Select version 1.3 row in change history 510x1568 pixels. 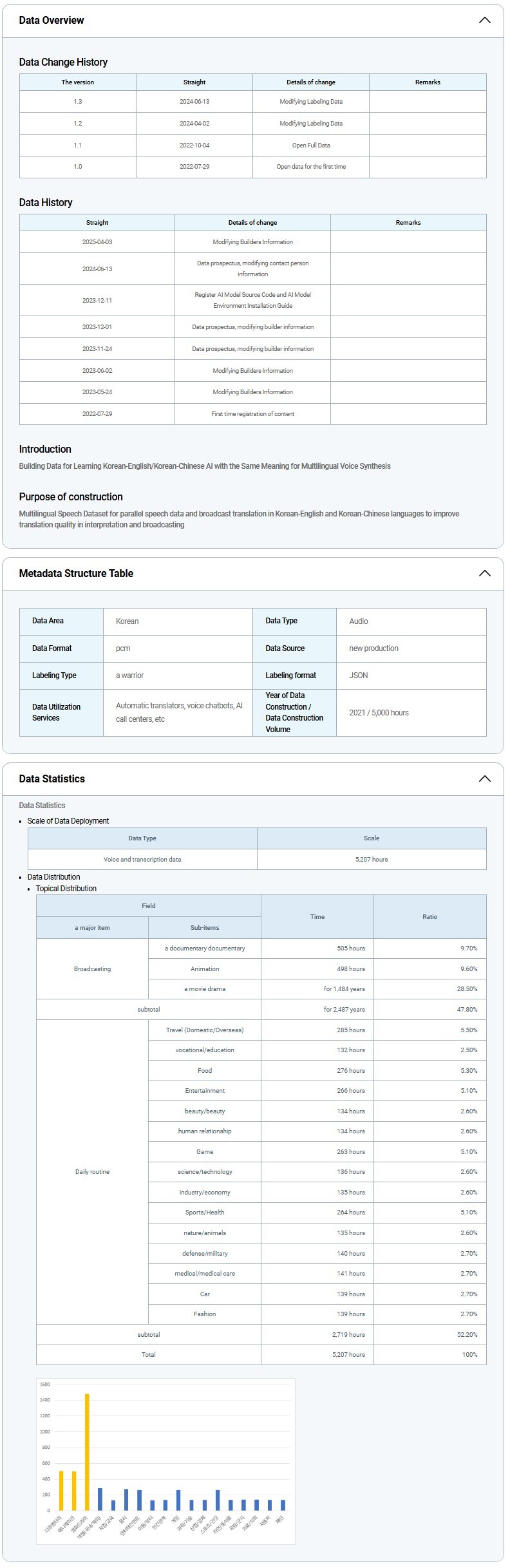pos(78,102)
